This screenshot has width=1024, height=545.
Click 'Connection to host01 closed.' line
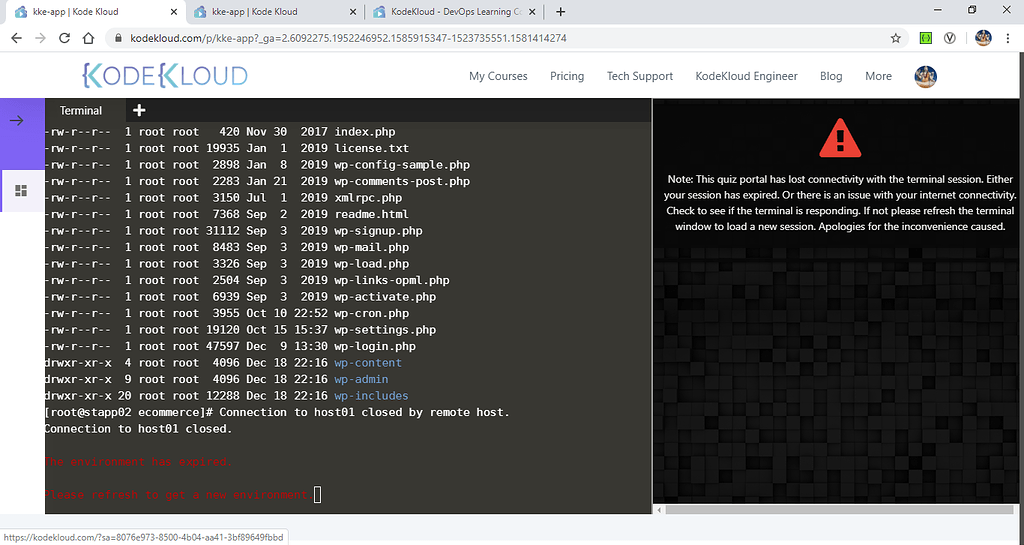tap(138, 429)
